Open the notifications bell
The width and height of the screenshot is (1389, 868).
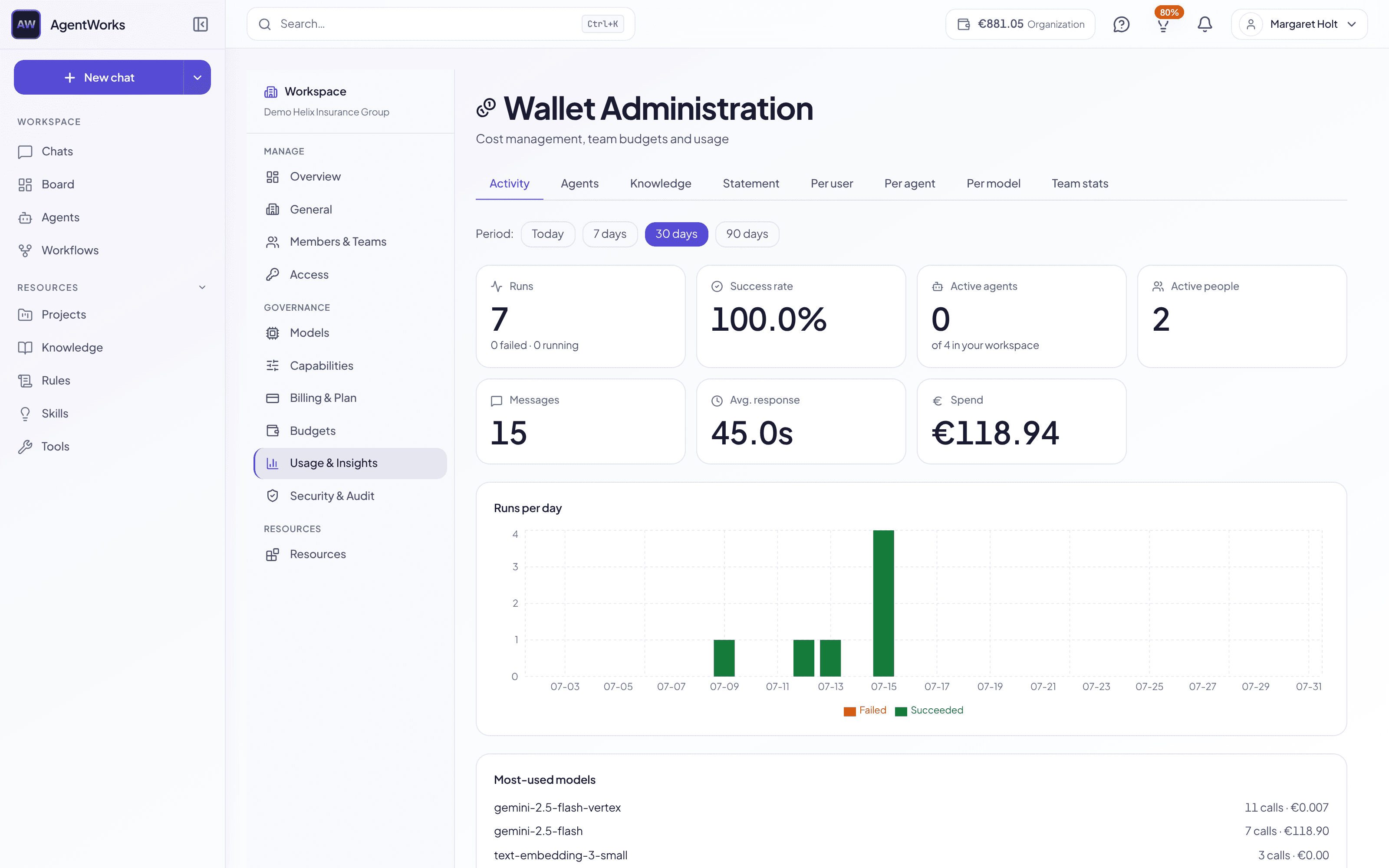coord(1205,24)
